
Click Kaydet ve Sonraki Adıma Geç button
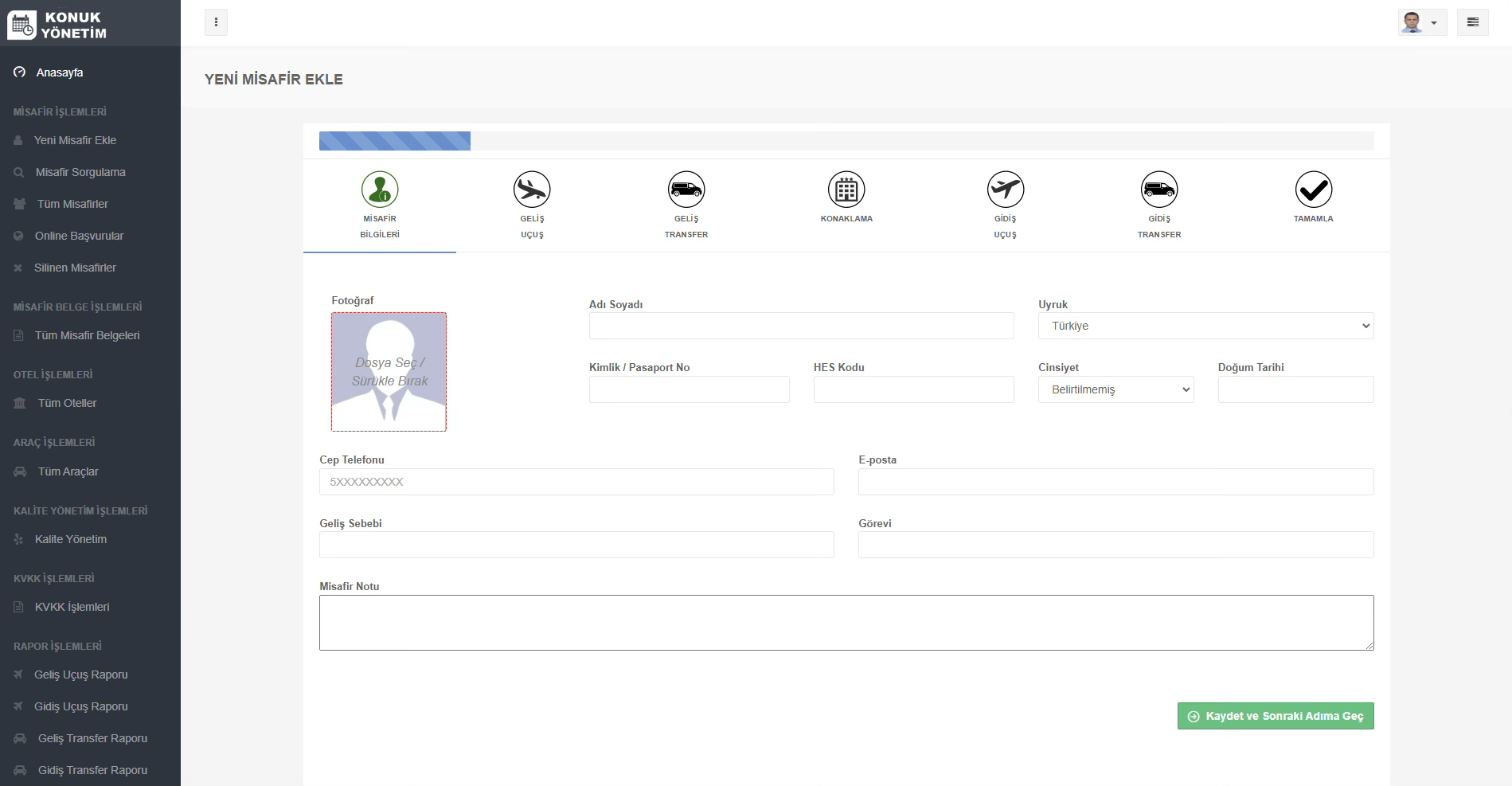tap(1276, 716)
